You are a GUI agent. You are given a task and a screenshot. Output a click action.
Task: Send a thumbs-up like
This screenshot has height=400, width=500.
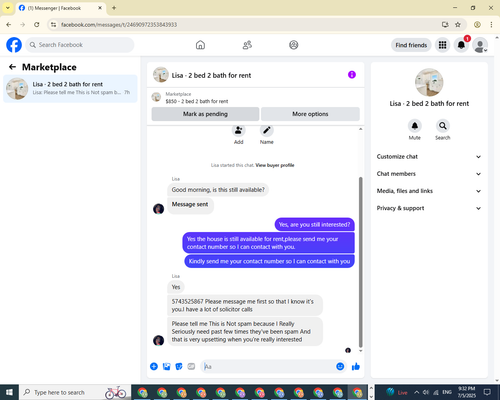[x=356, y=366]
